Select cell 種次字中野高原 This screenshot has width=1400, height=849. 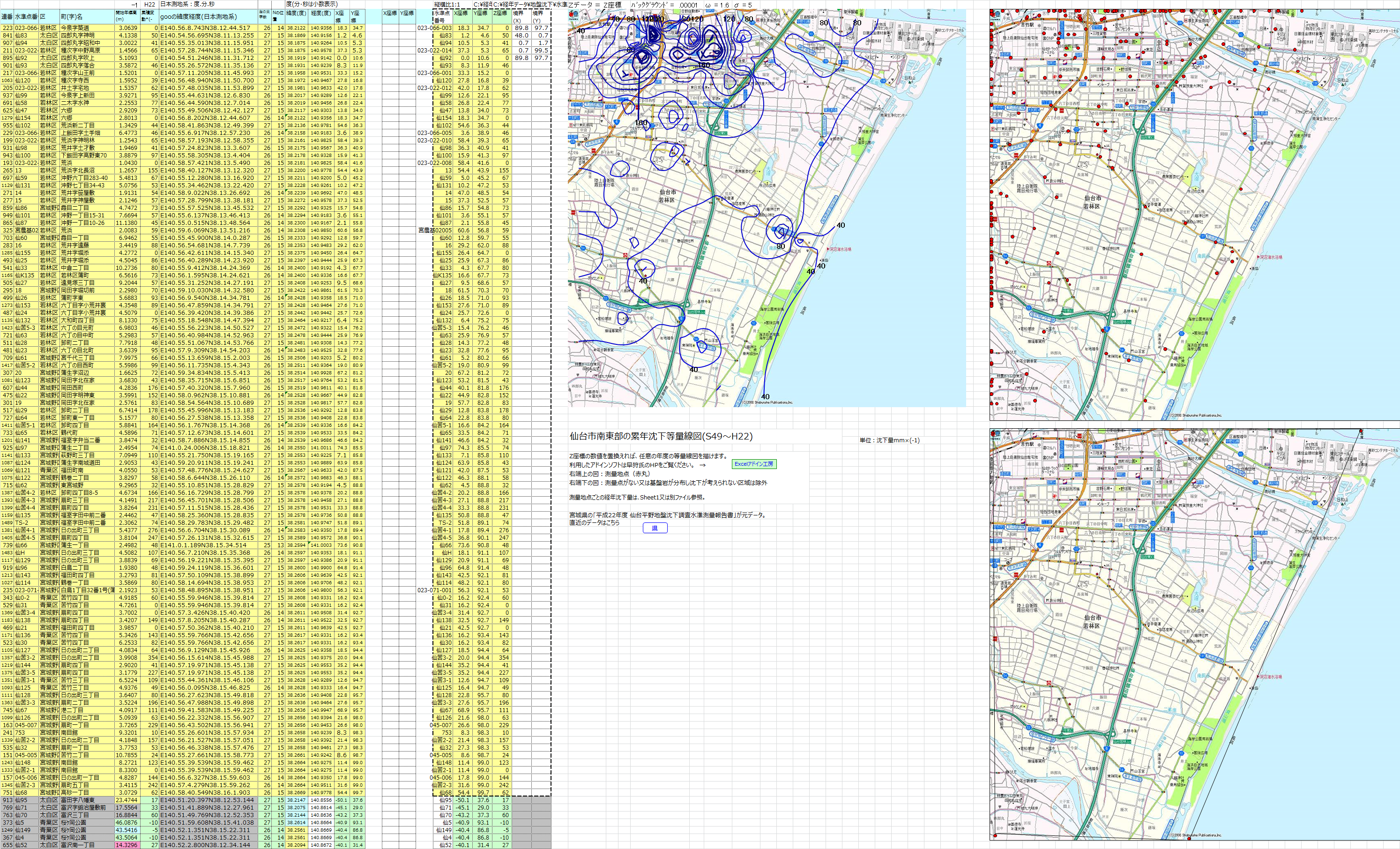[86, 50]
